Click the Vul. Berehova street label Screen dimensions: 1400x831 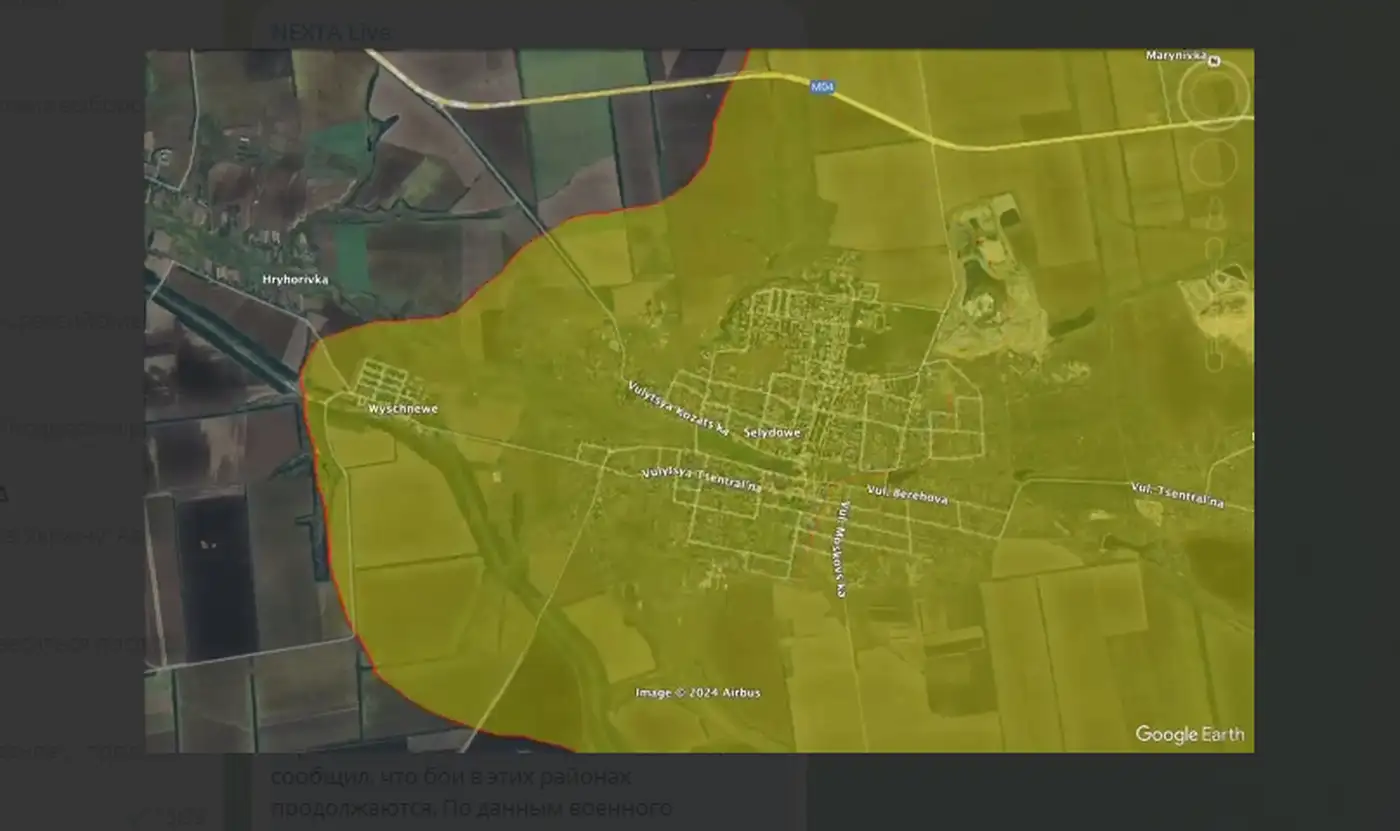pos(907,495)
